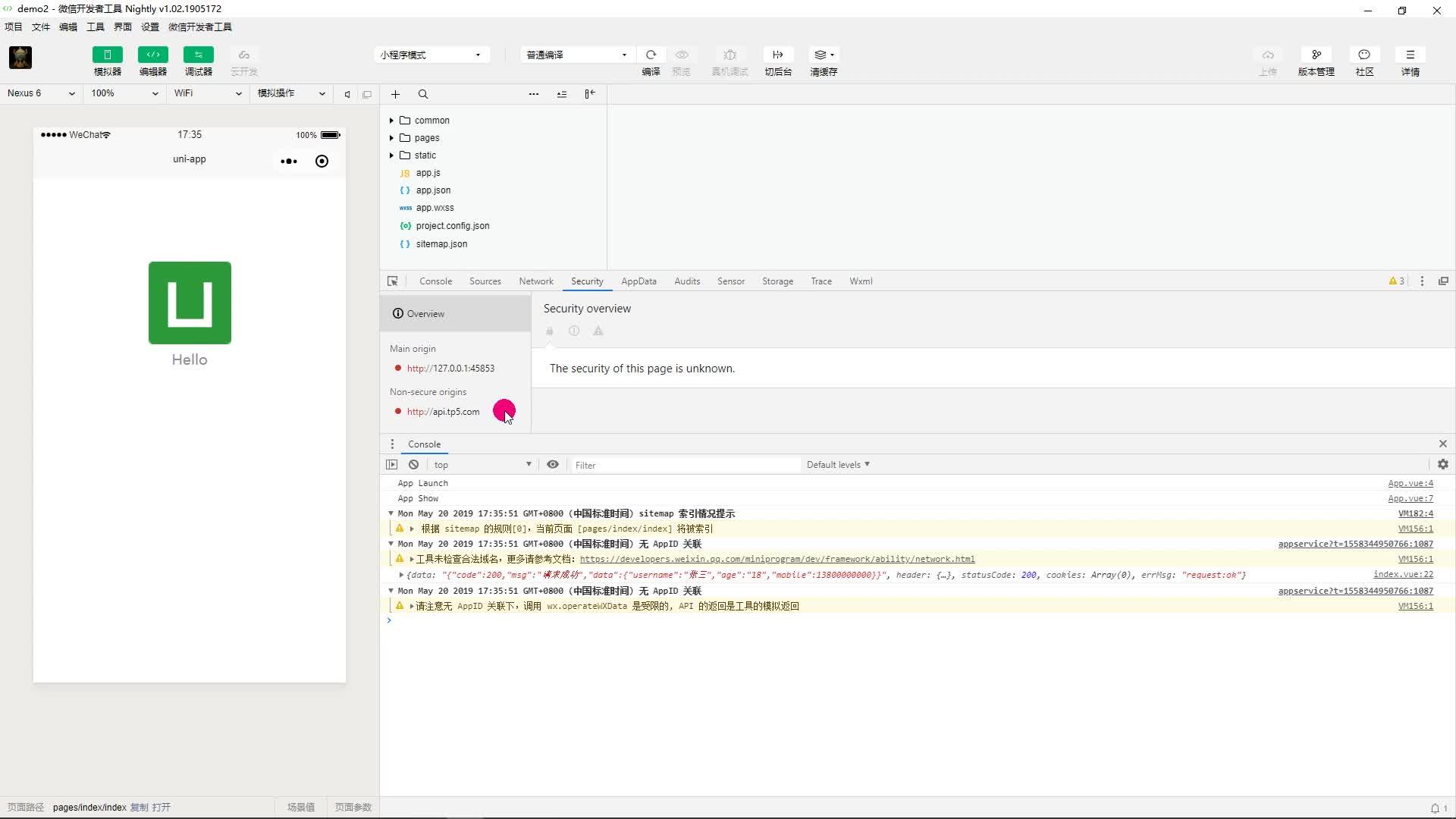
Task: Toggle the 编辑器 editor panel visibility
Action: tap(152, 55)
